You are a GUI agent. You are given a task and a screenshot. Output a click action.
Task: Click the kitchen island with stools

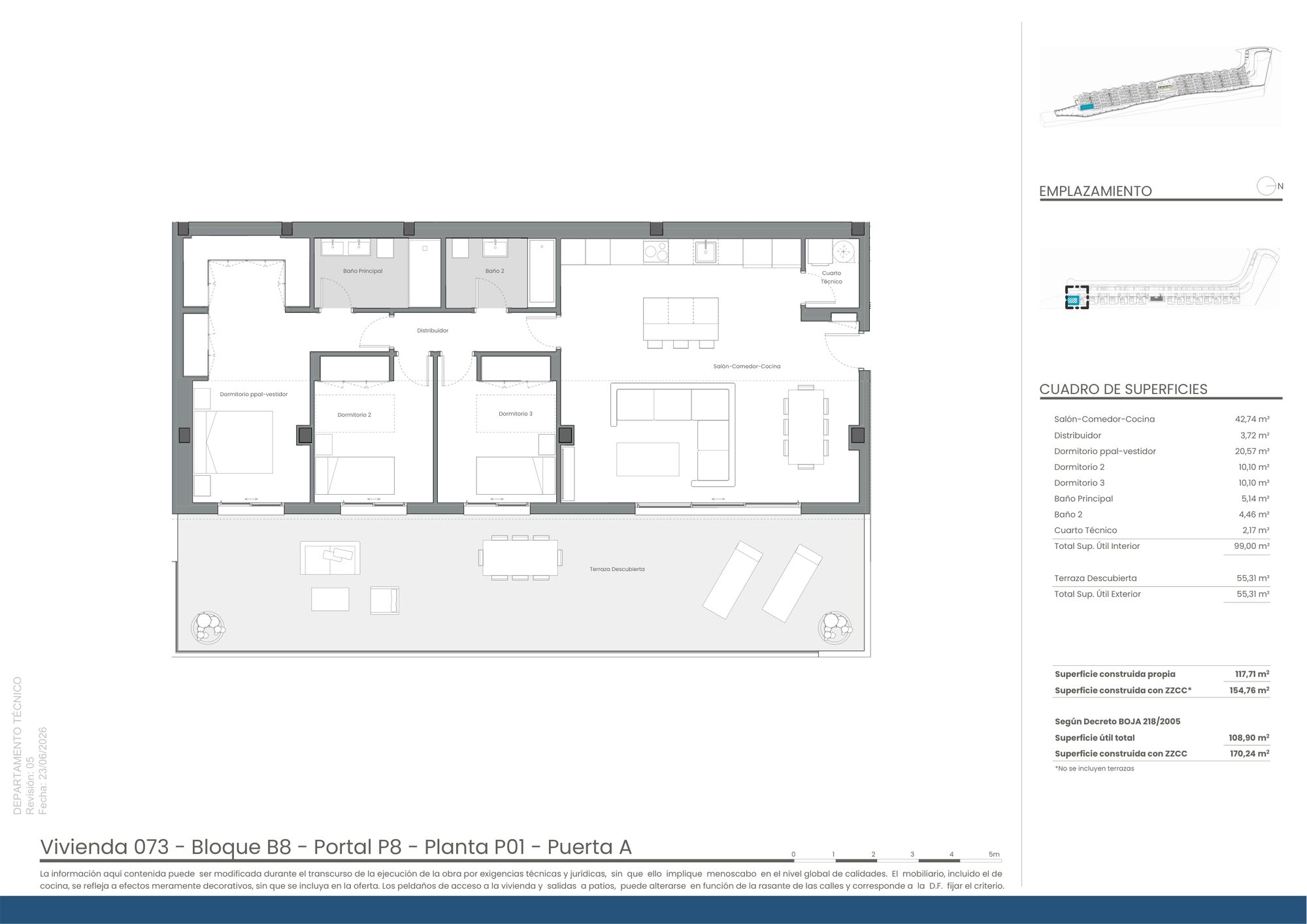(680, 323)
